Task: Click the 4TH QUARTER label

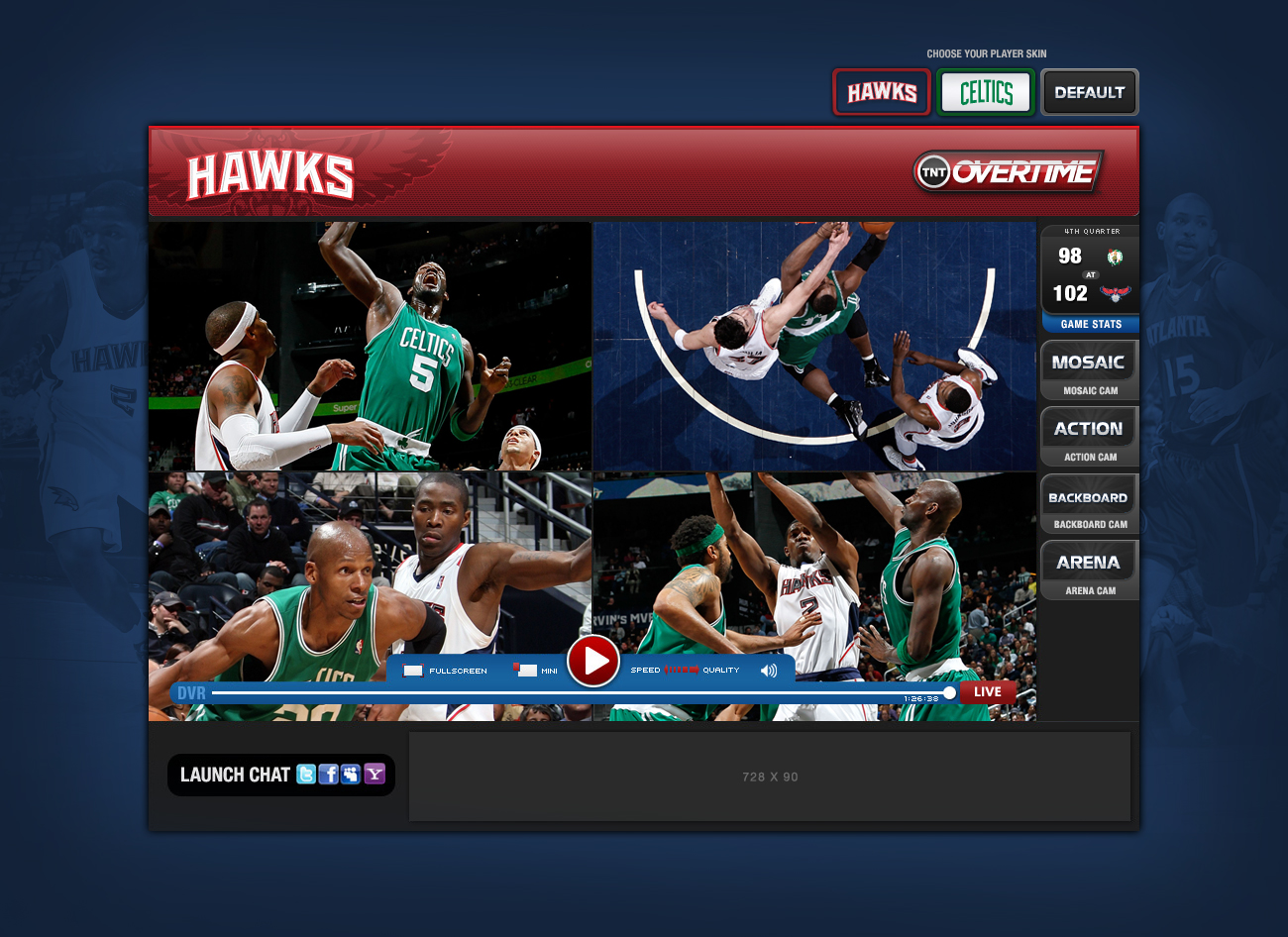Action: pos(1092,232)
